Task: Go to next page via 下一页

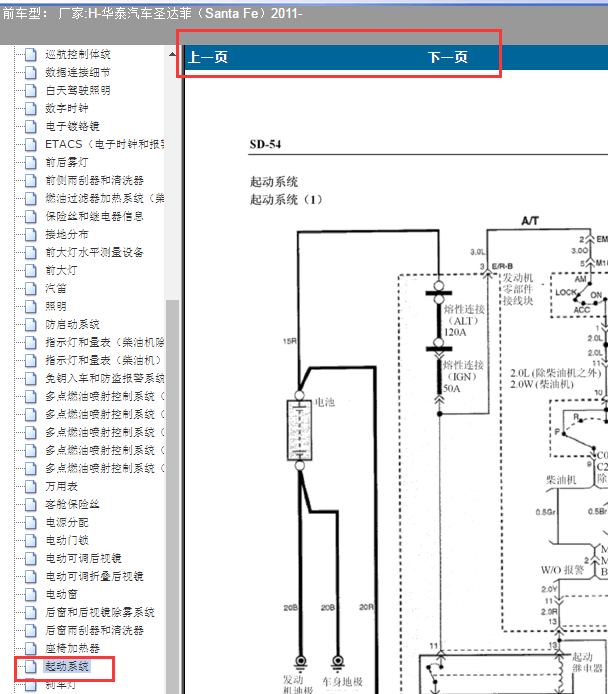Action: [x=448, y=57]
